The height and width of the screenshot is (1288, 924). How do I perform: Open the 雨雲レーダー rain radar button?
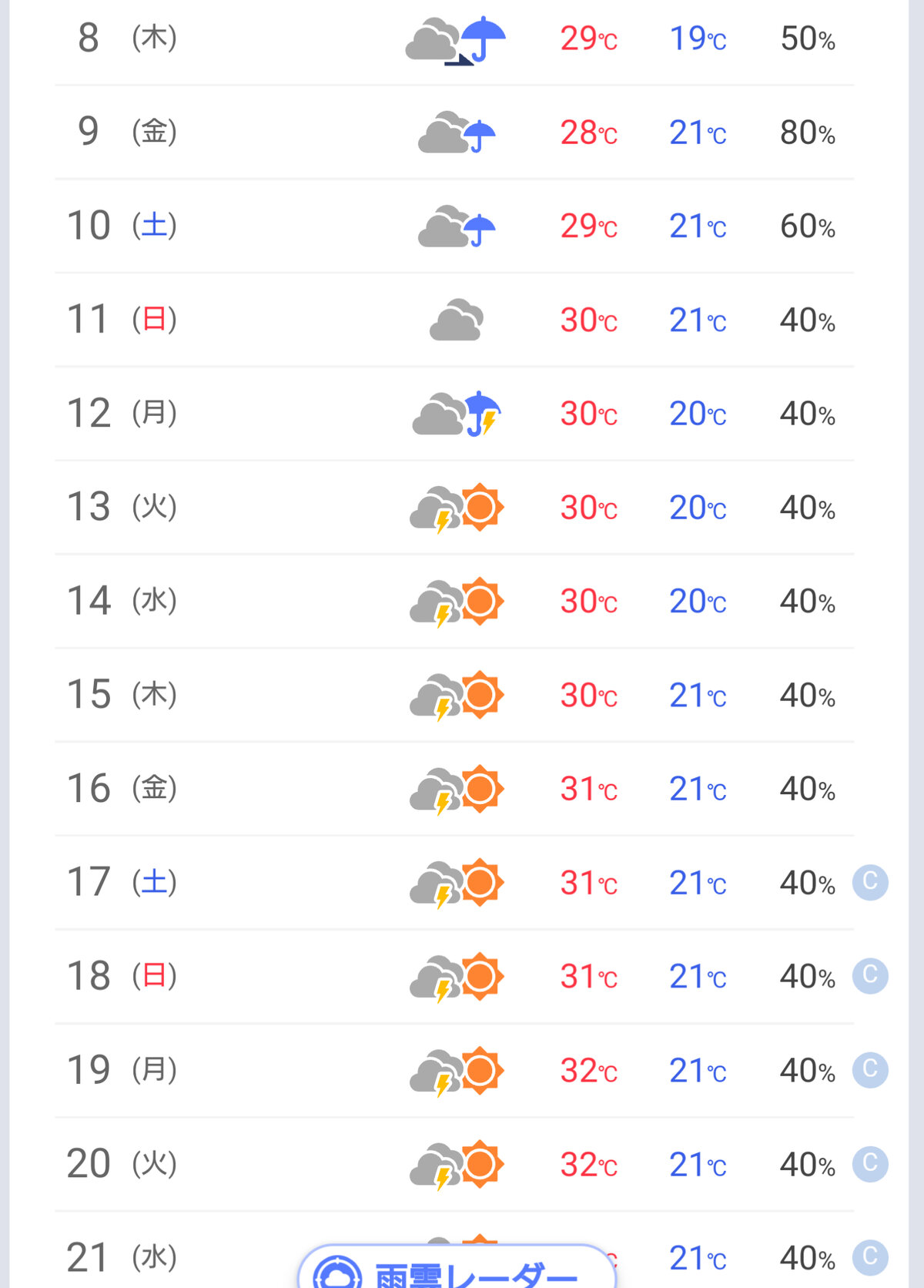point(457,1266)
